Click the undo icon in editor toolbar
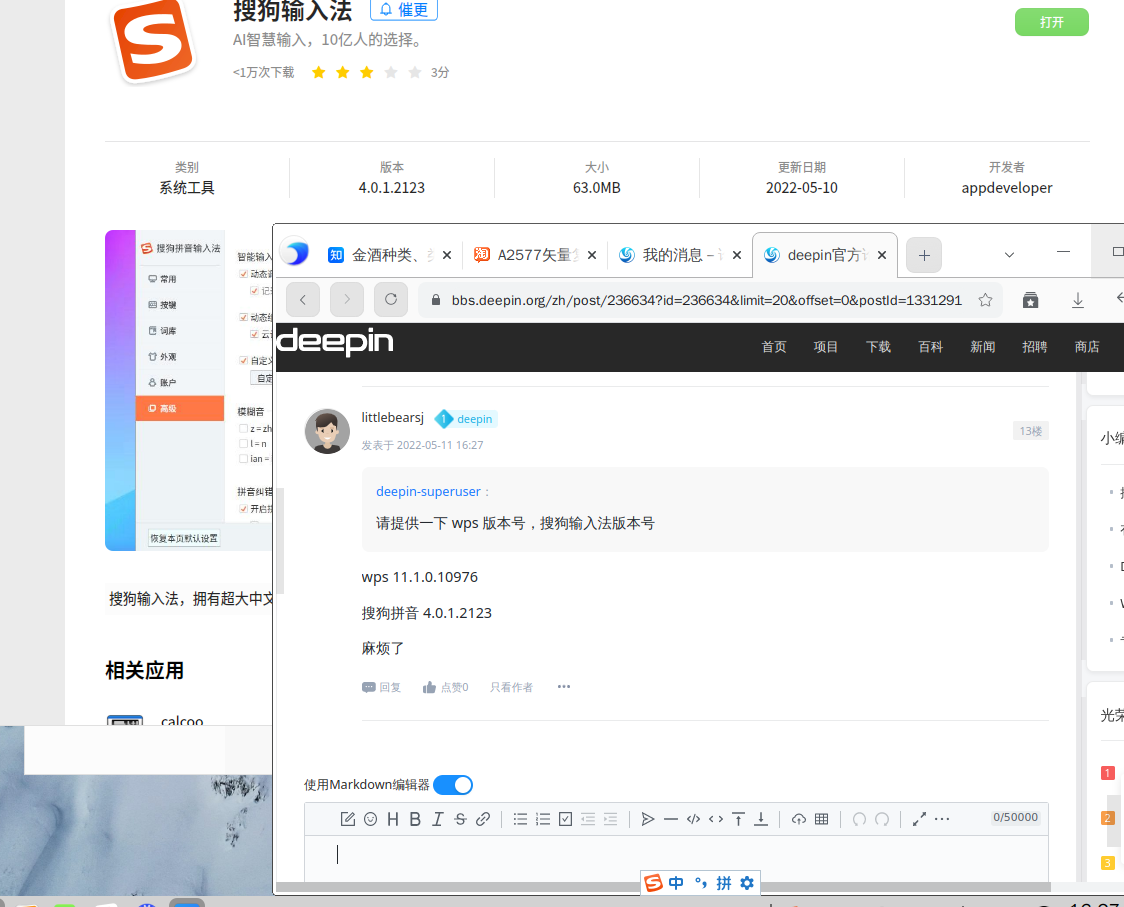This screenshot has height=907, width=1124. tap(859, 819)
